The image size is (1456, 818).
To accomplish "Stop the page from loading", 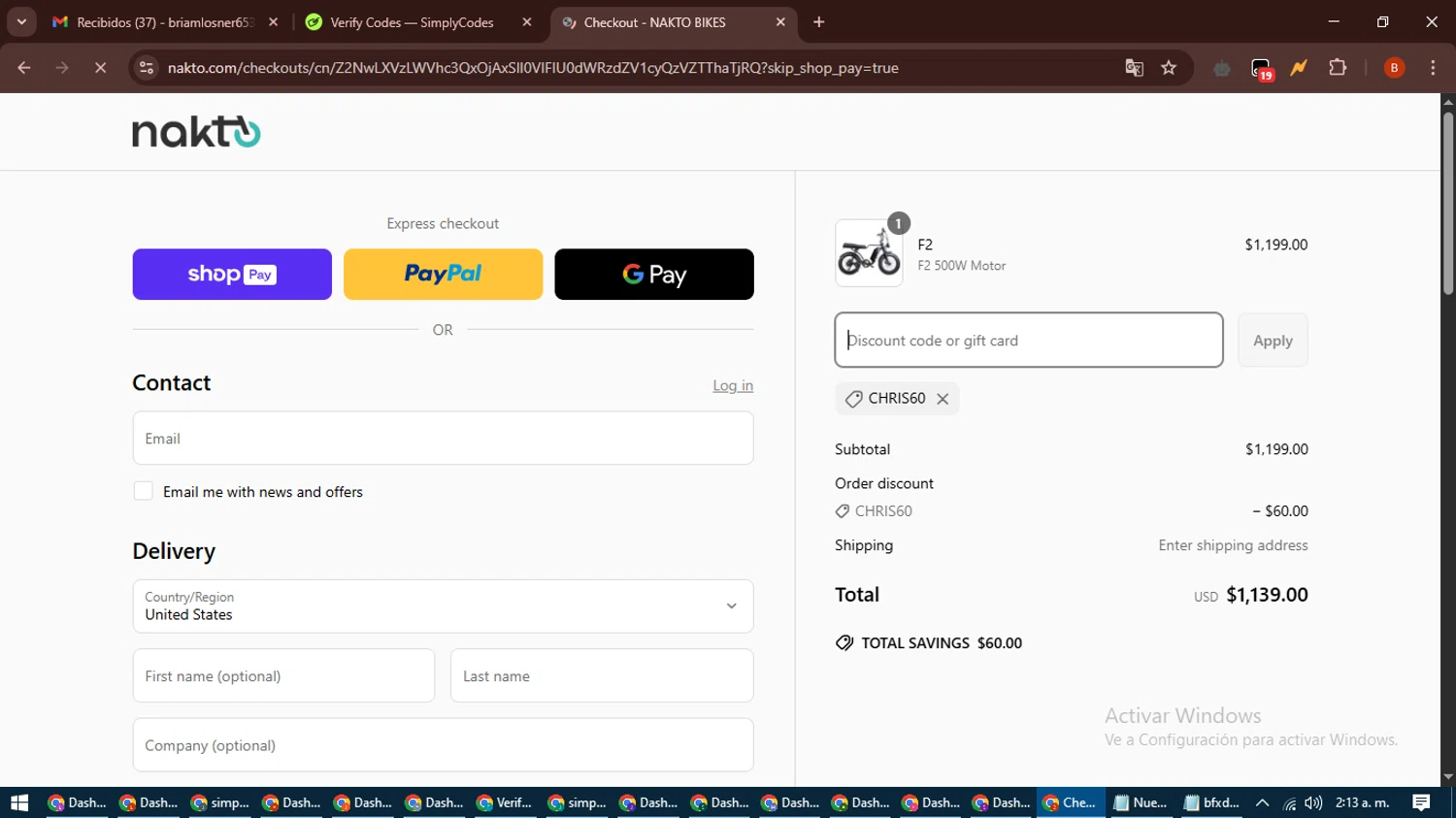I will (100, 68).
